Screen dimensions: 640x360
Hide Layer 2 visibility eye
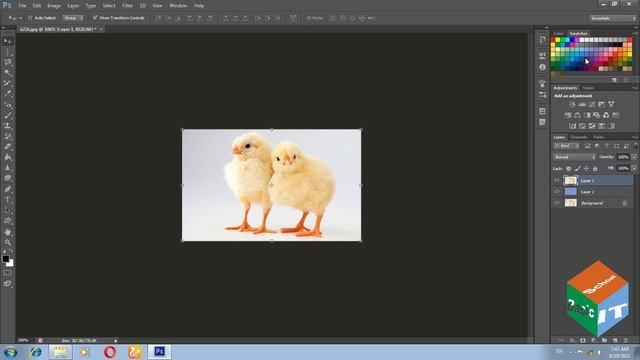click(557, 191)
